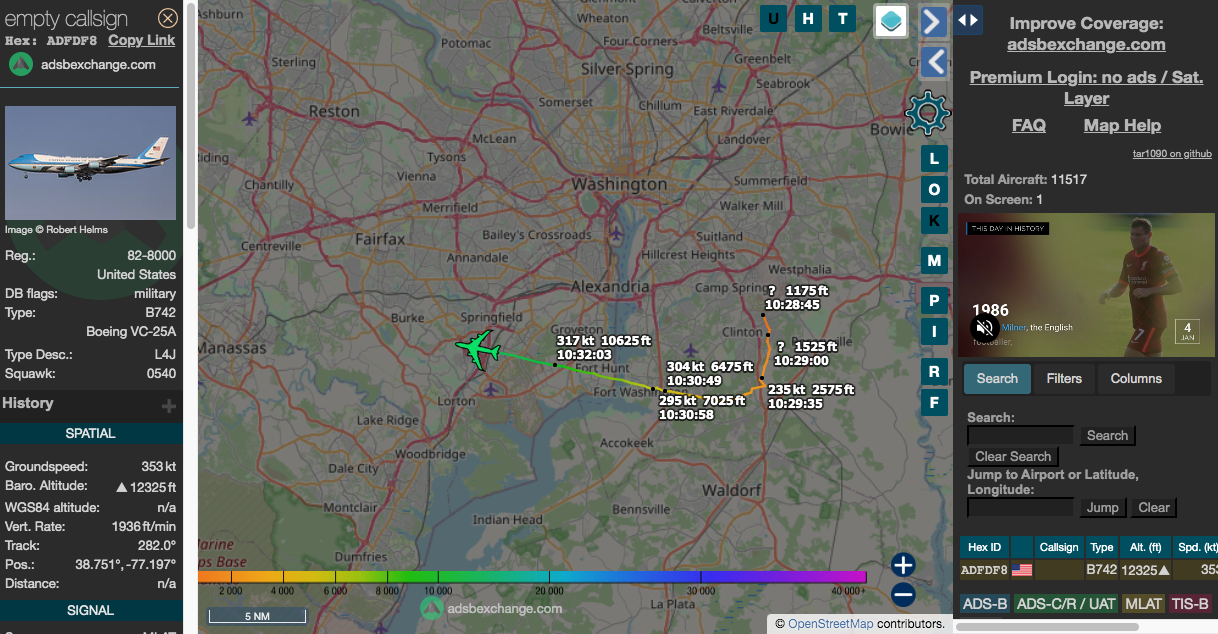The image size is (1218, 634).
Task: Toggle the TIS-B source filter
Action: point(1190,604)
